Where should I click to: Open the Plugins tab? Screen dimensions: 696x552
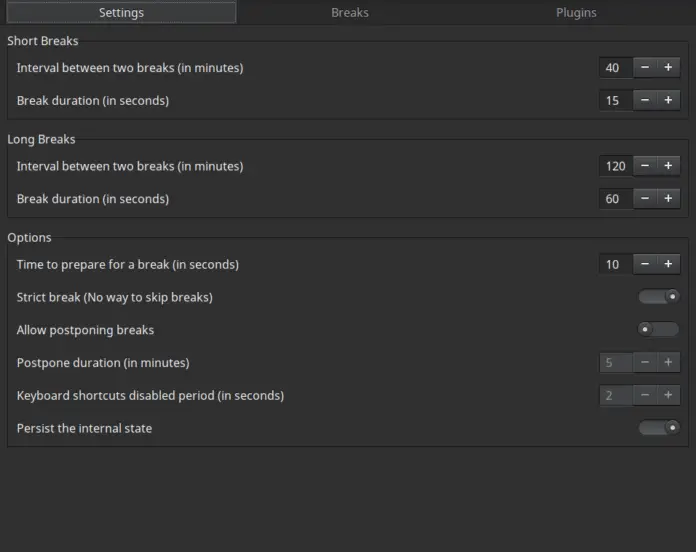(x=576, y=12)
